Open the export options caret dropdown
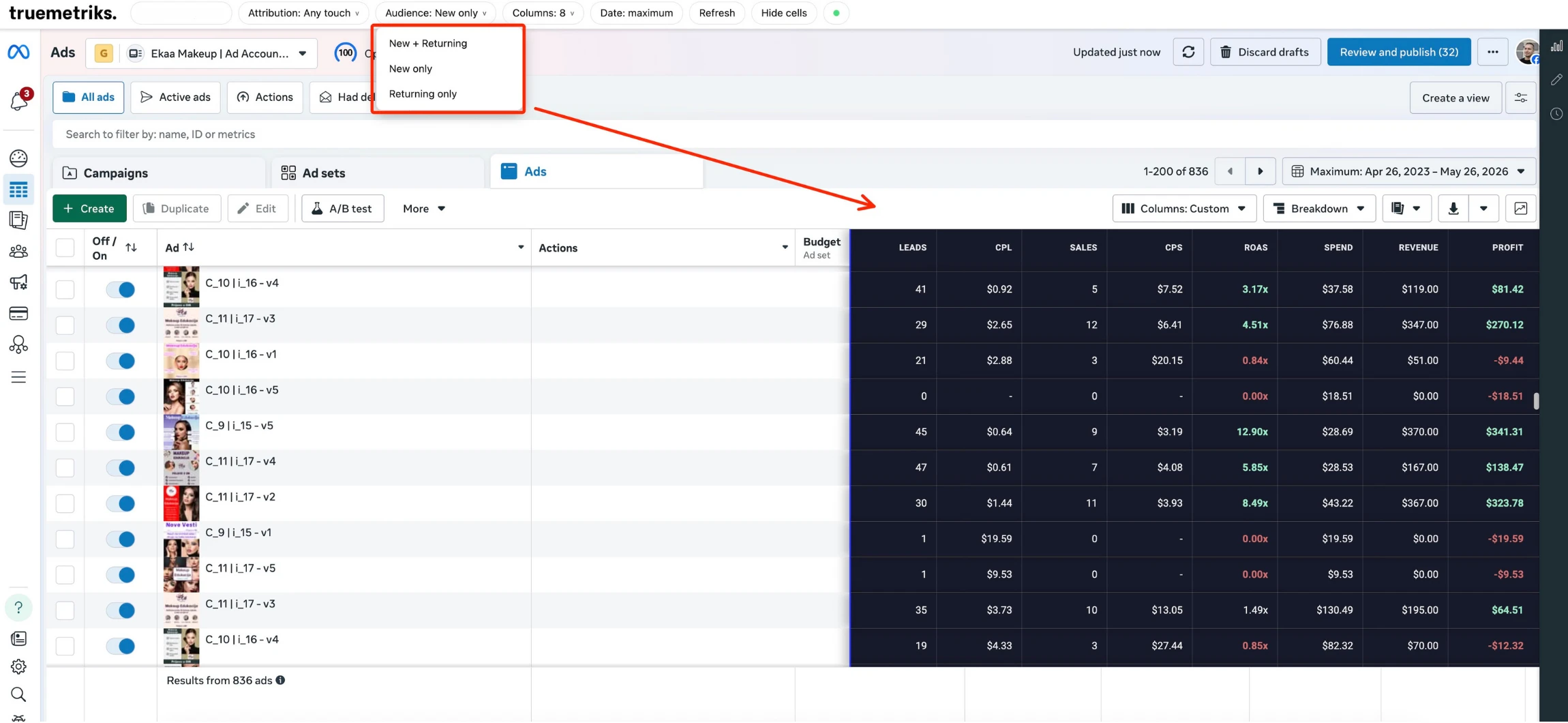Screen dimensions: 1568x723 tap(1483, 209)
